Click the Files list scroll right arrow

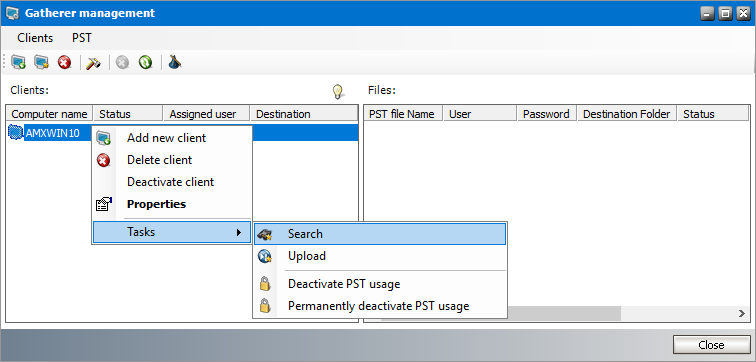pos(742,313)
